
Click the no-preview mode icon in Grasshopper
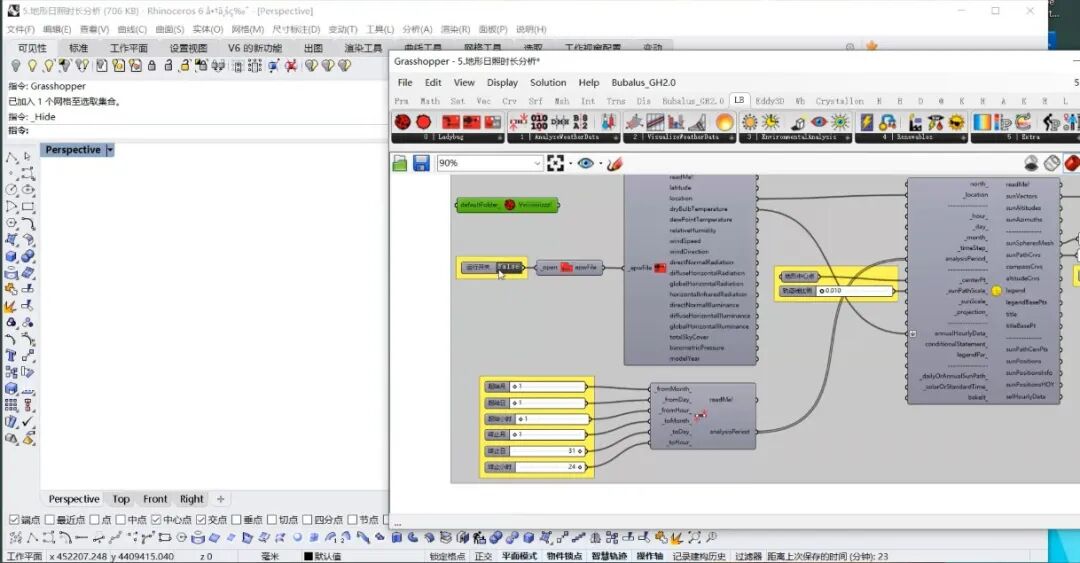point(1031,163)
